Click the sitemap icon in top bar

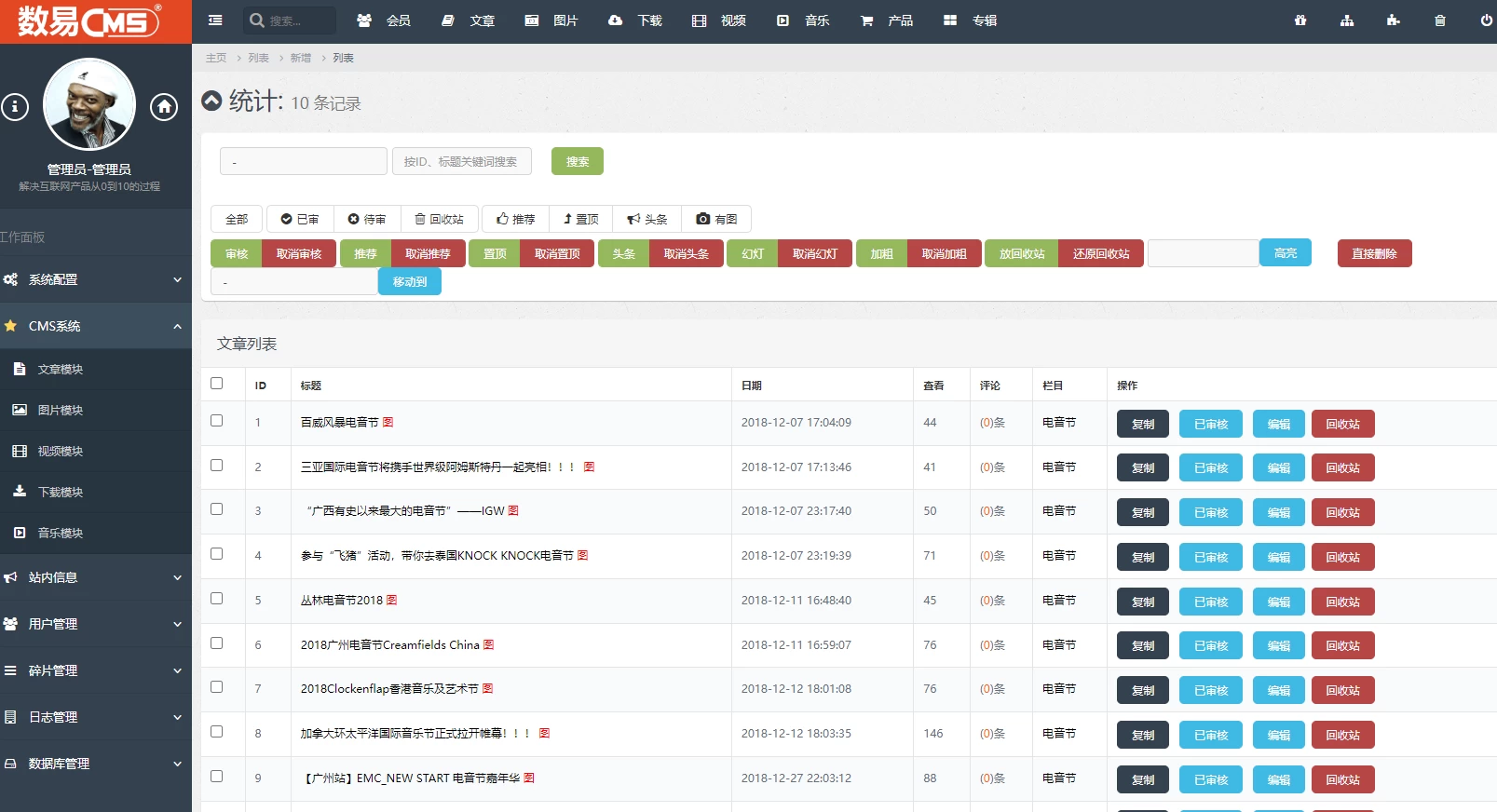coord(1347,20)
